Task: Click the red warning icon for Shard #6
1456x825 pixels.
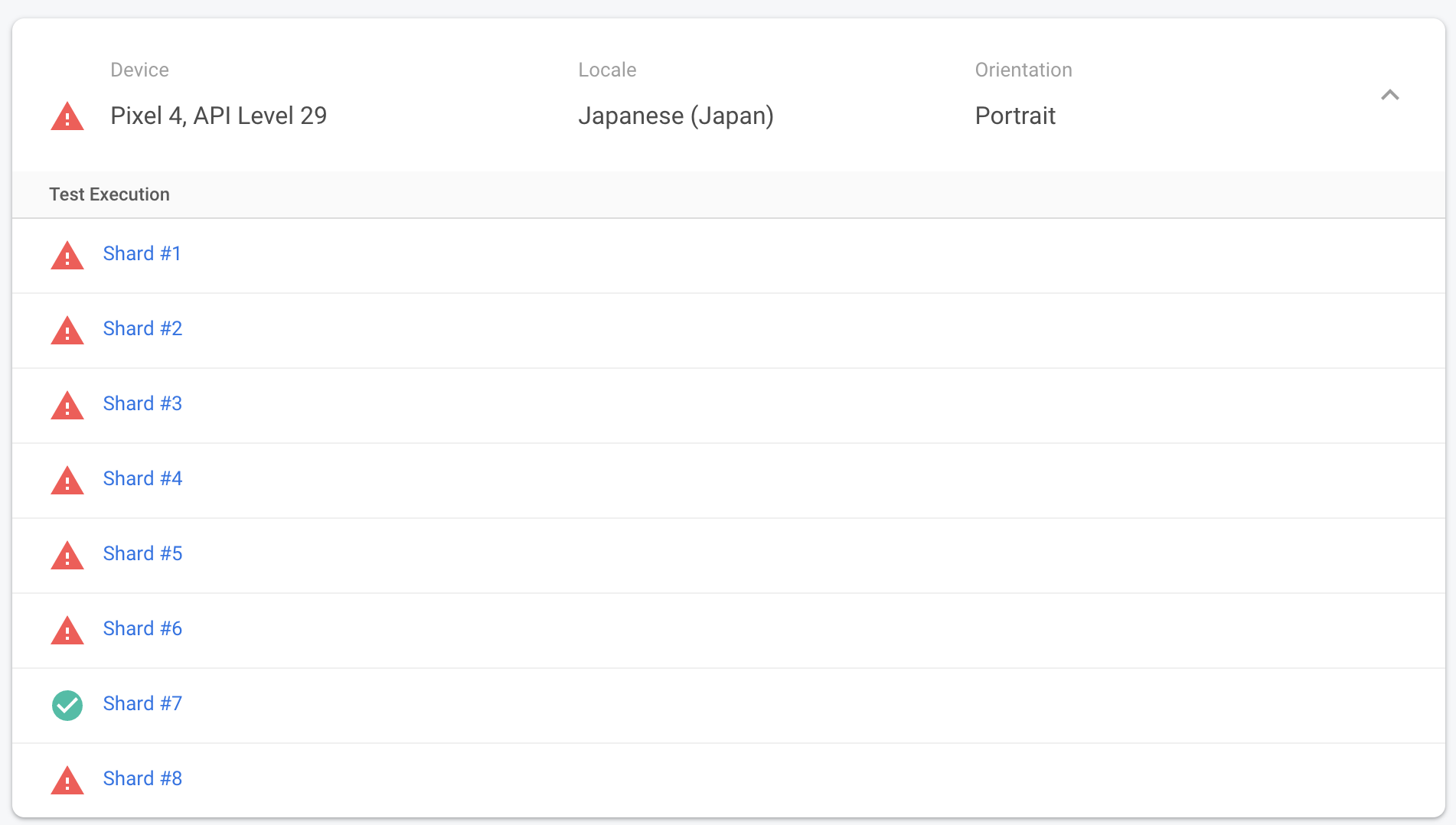Action: [x=67, y=631]
